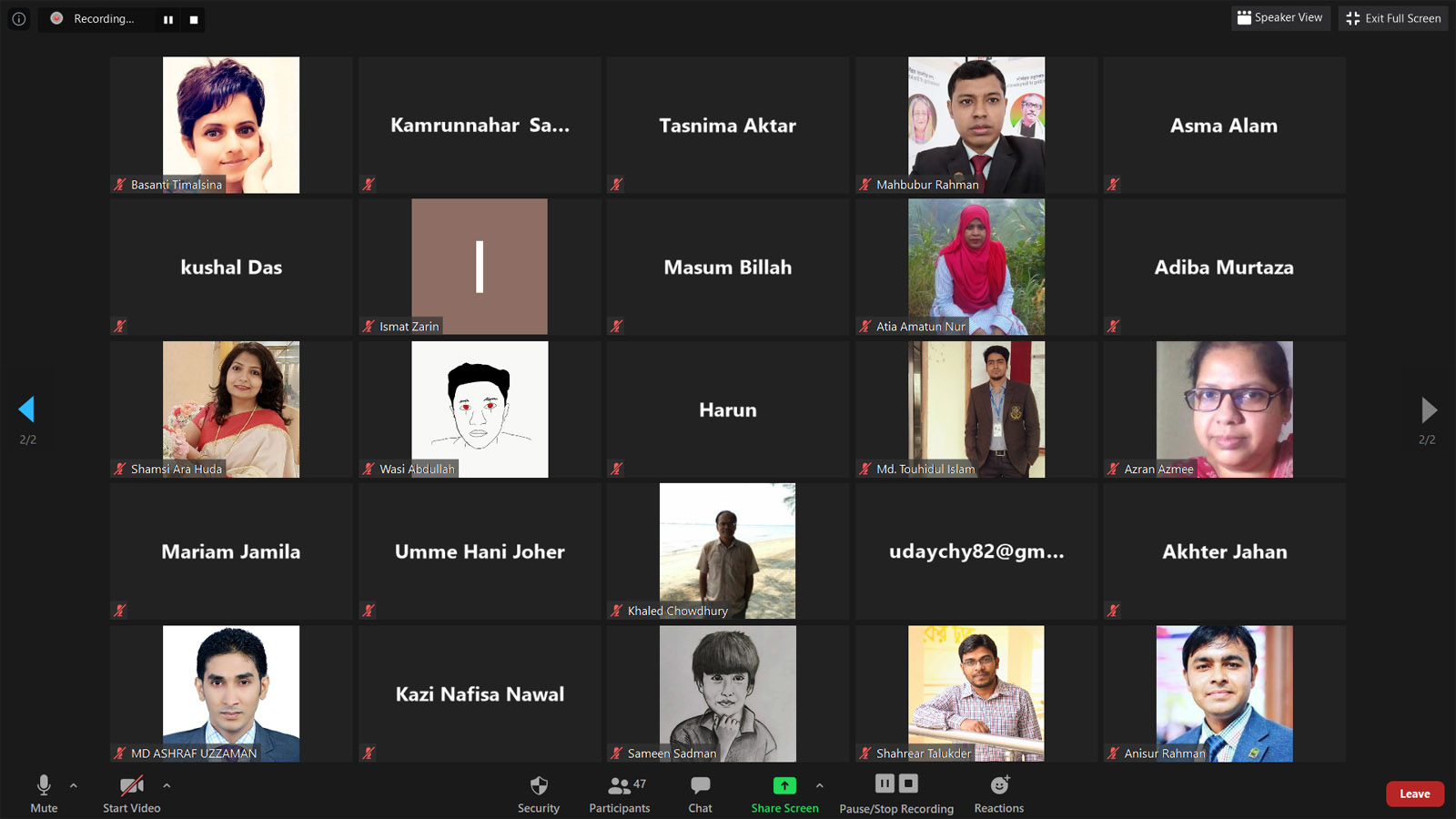1456x819 pixels.
Task: Click muted mic icon on Umme Hani Joher tile
Action: click(369, 611)
